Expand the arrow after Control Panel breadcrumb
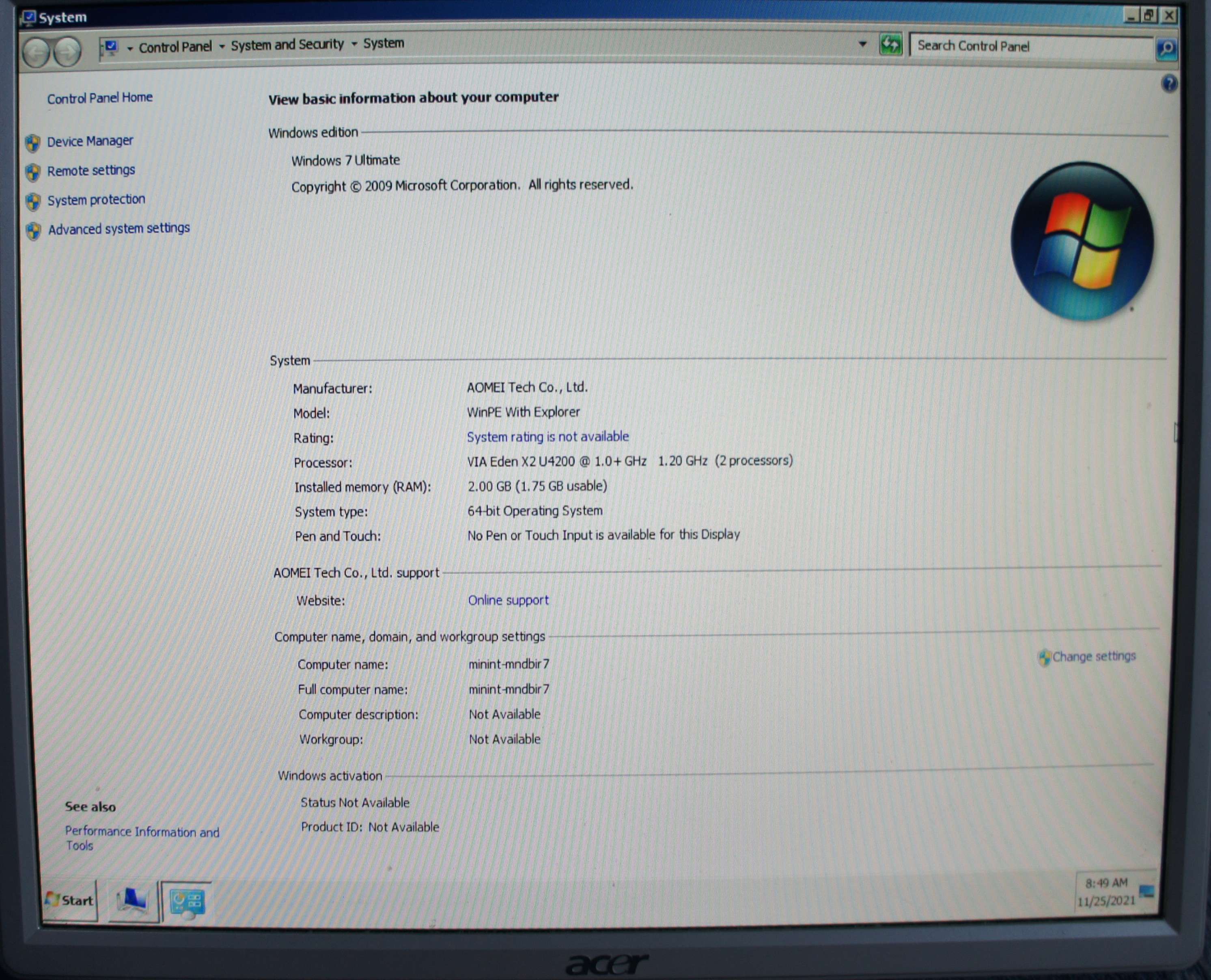This screenshot has height=980, width=1211. (x=222, y=46)
